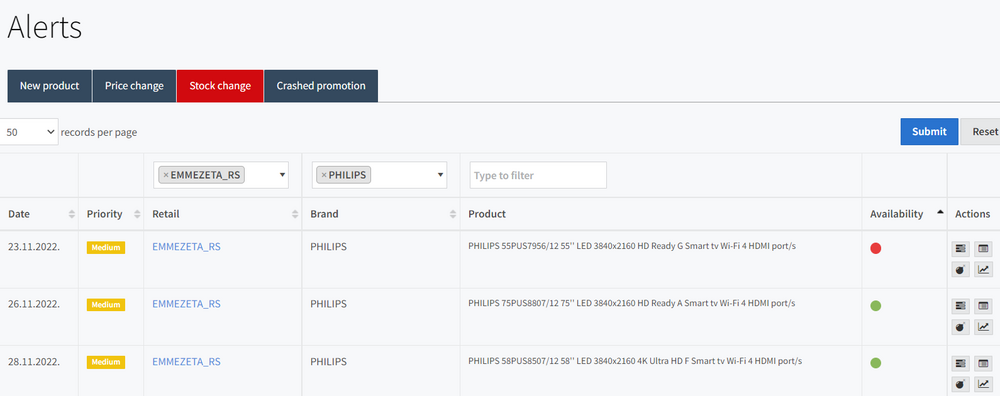The image size is (1000, 396).
Task: Click bomb icon in 26.11.2022 row
Action: (x=960, y=327)
